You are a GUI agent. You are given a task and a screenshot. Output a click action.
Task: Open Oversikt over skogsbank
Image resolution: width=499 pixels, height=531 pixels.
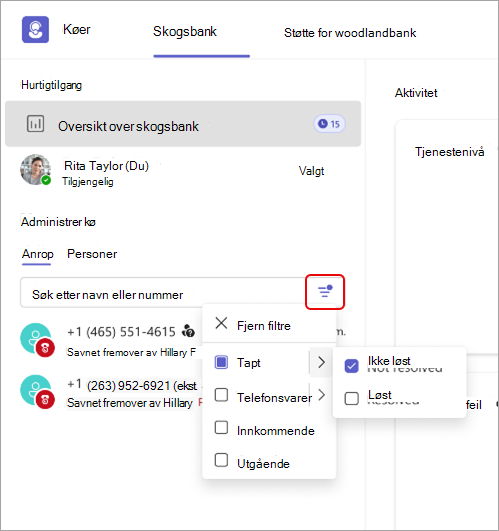[x=183, y=124]
